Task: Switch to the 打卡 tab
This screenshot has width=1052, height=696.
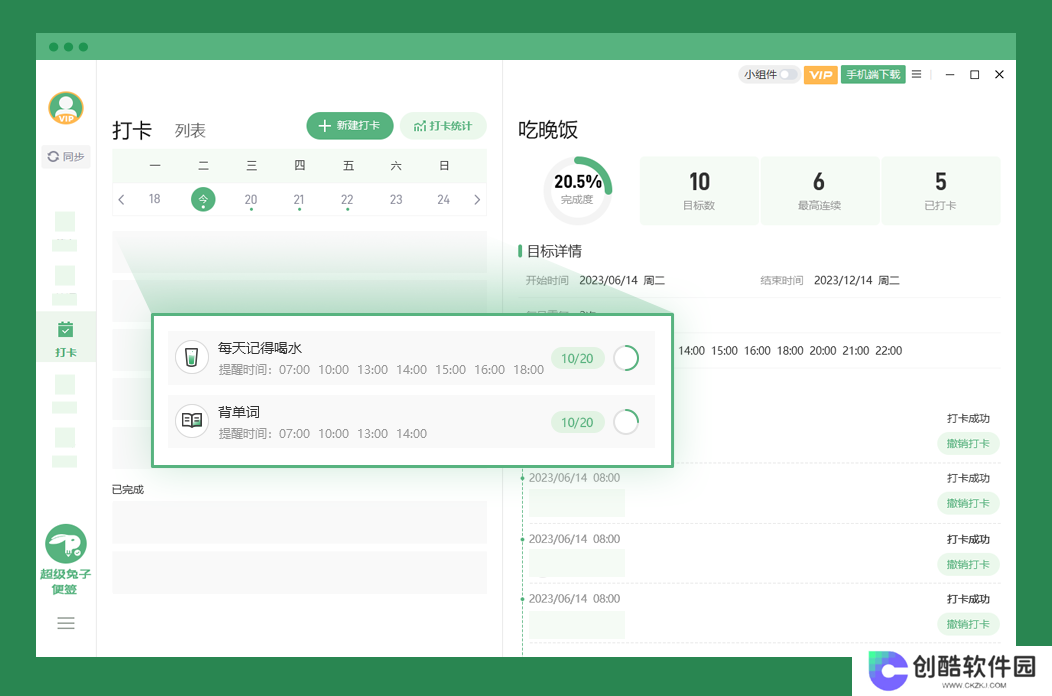Action: [132, 130]
